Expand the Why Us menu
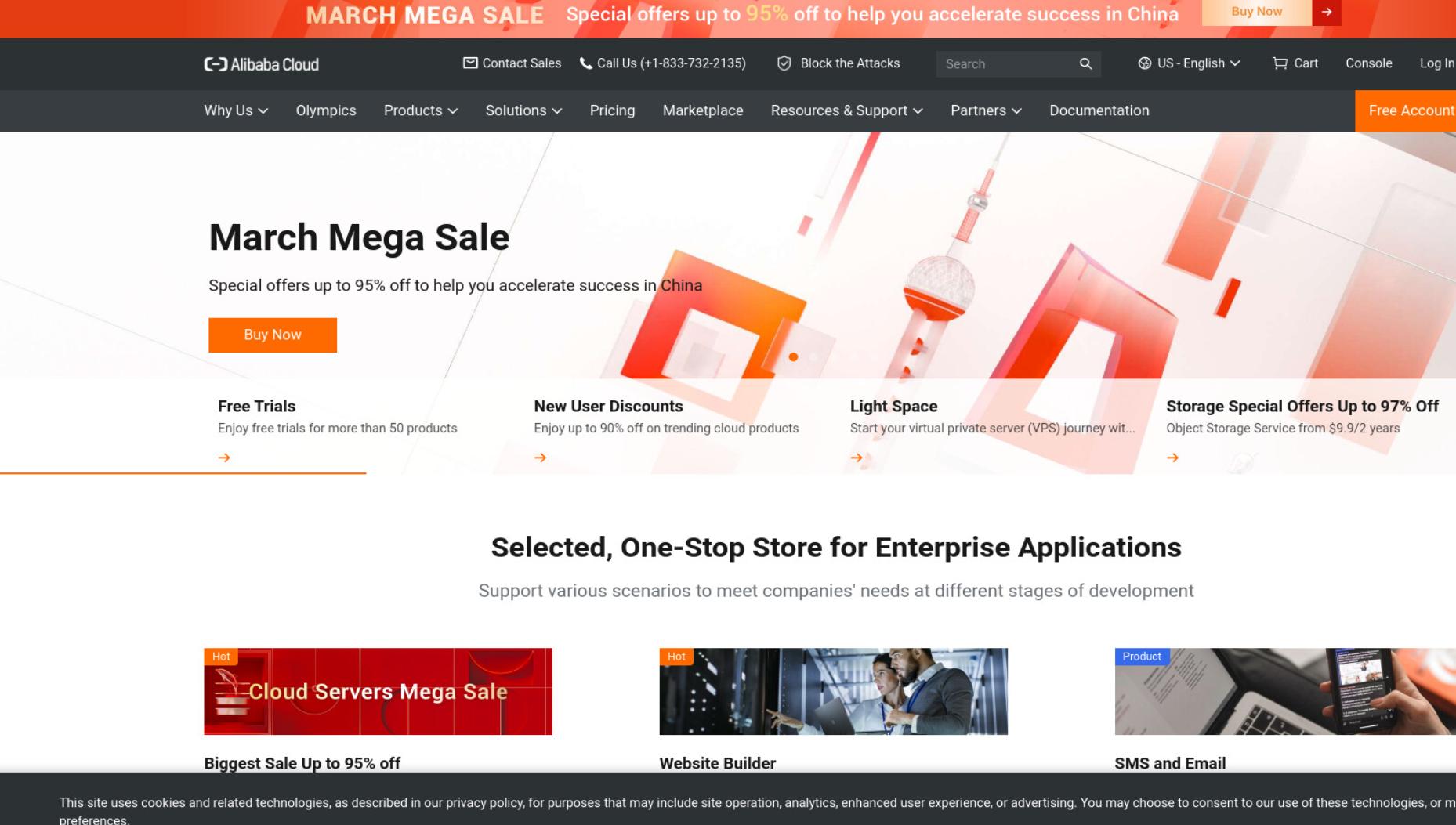Image resolution: width=1456 pixels, height=825 pixels. click(x=236, y=110)
